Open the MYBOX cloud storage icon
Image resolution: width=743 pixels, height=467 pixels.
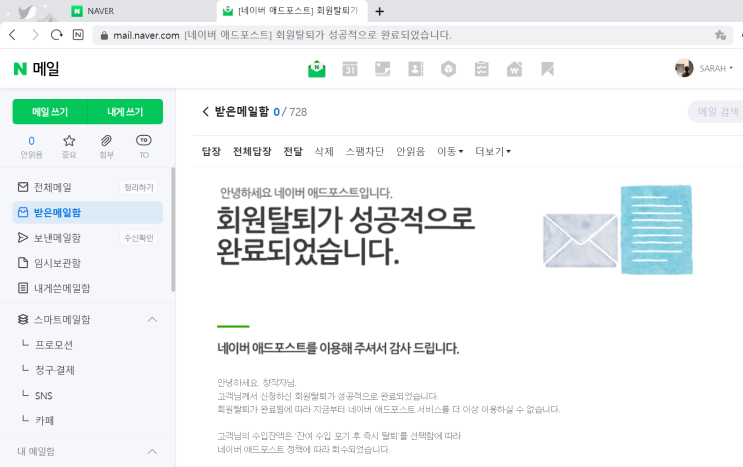click(448, 69)
